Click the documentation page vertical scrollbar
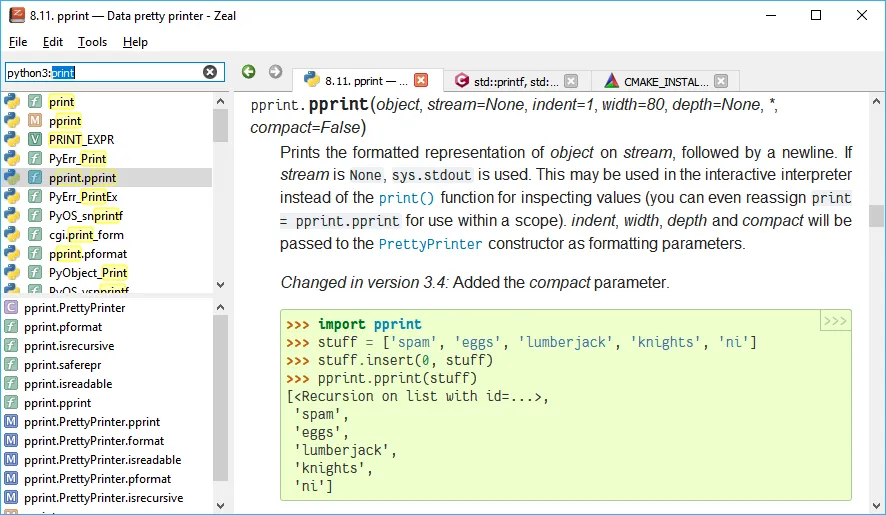Image resolution: width=886 pixels, height=515 pixels. (x=876, y=216)
